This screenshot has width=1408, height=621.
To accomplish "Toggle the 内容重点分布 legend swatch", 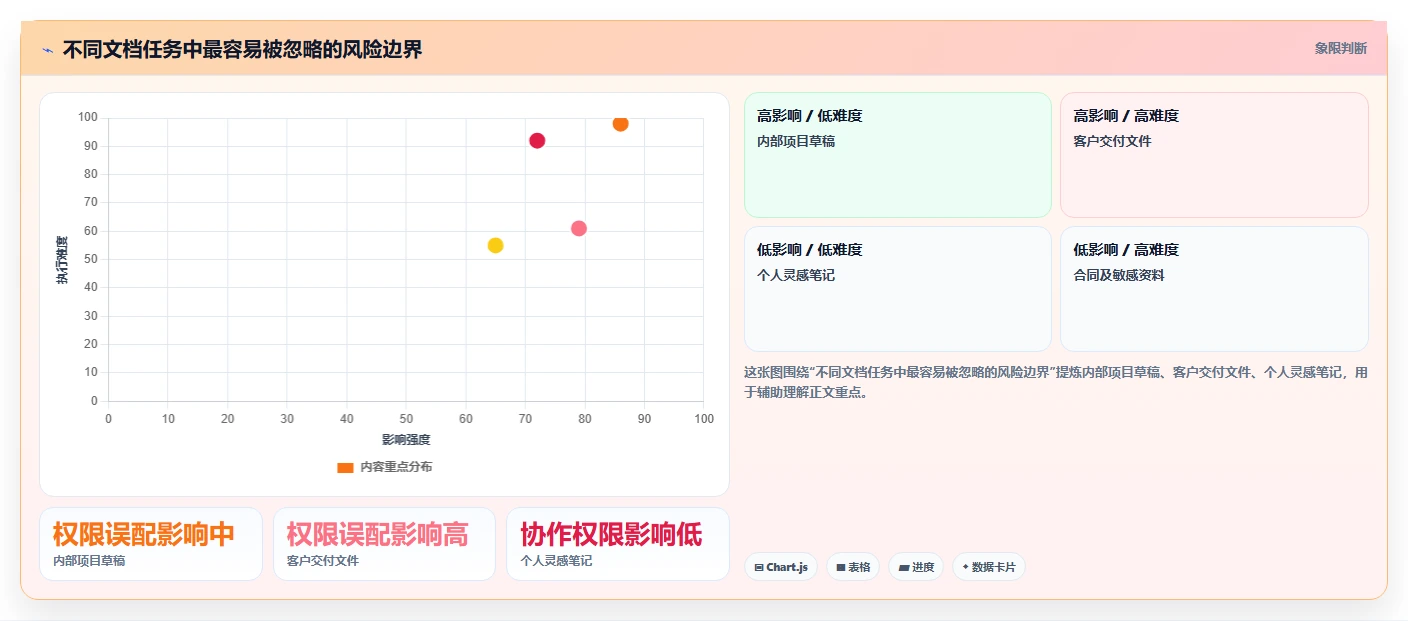I will click(x=345, y=467).
